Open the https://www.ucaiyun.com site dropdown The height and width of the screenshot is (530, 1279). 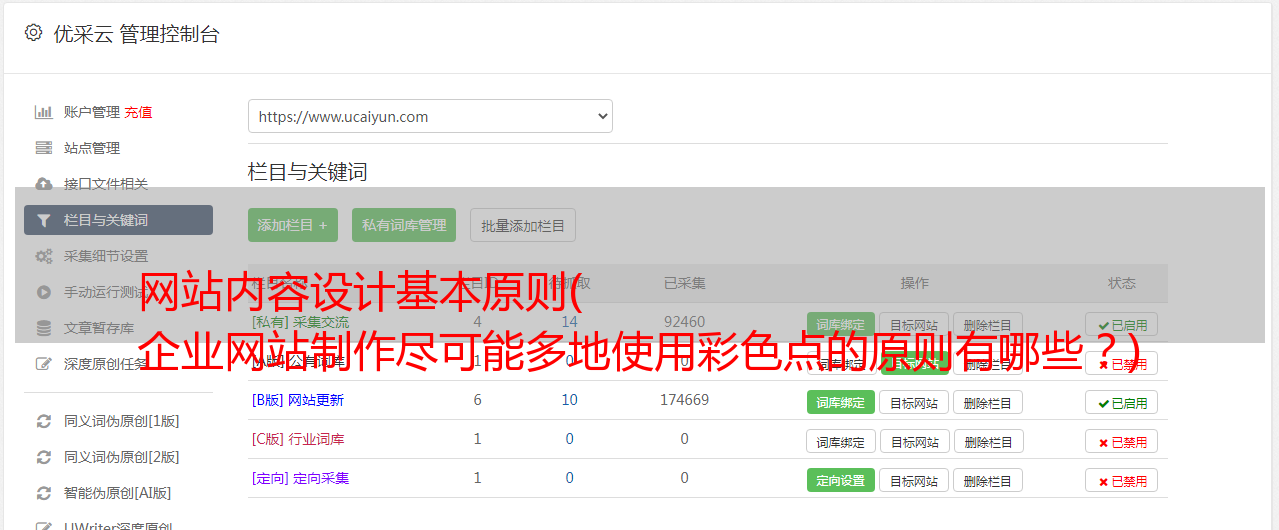[x=430, y=116]
